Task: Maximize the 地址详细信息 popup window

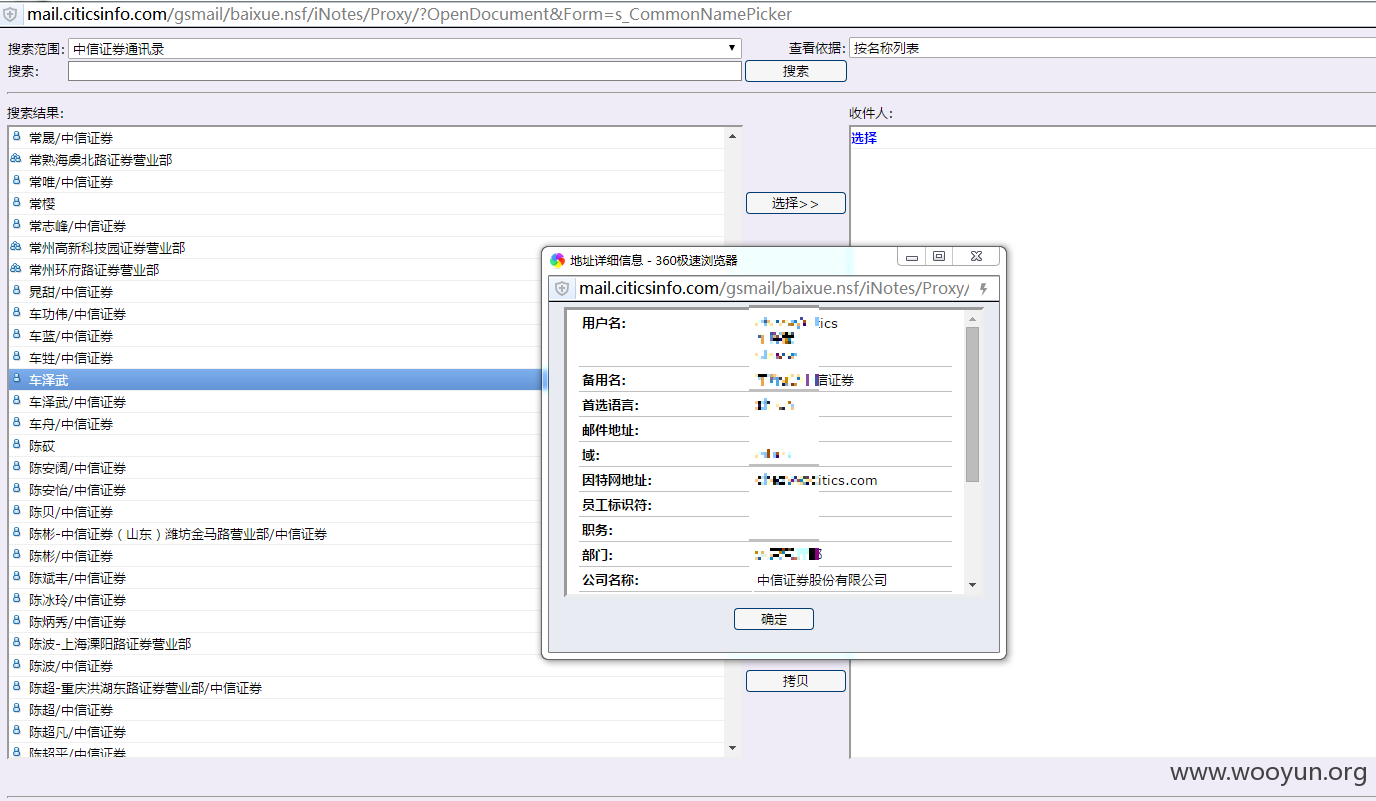Action: click(938, 256)
